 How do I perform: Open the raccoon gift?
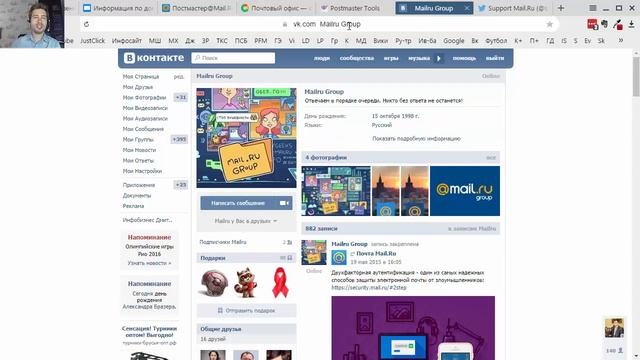pos(246,282)
